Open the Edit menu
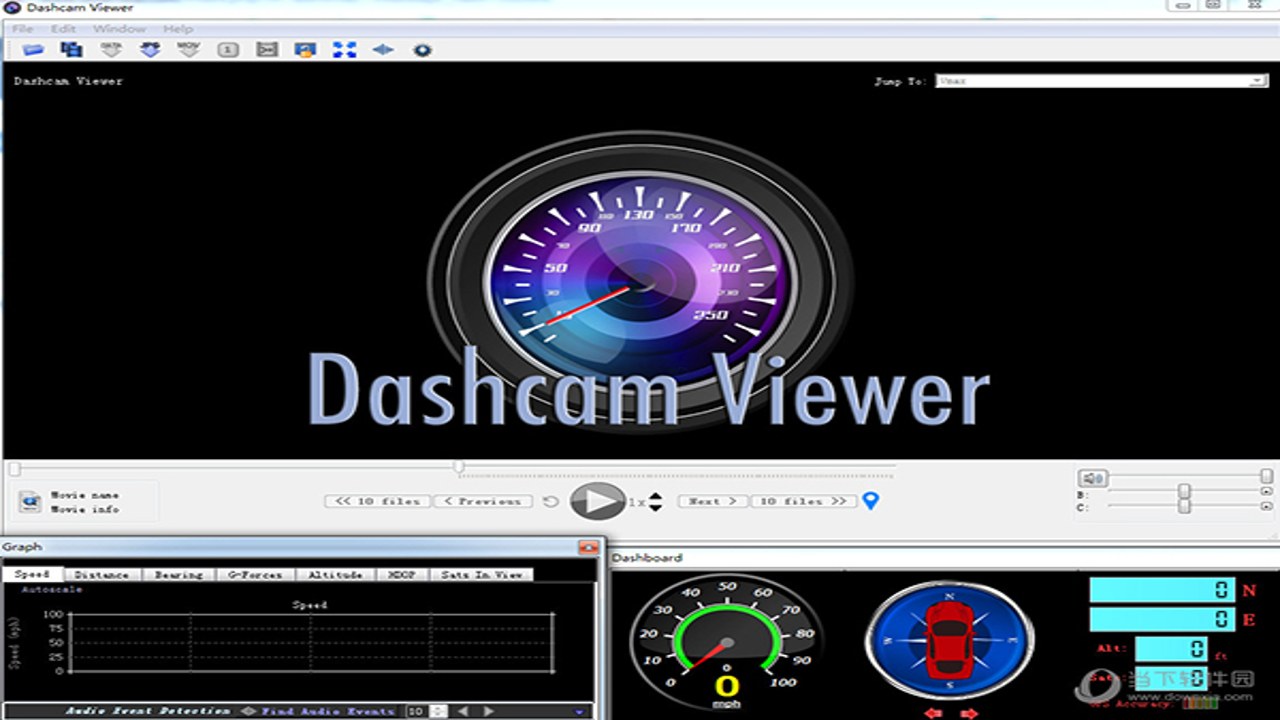The height and width of the screenshot is (720, 1280). [x=63, y=29]
